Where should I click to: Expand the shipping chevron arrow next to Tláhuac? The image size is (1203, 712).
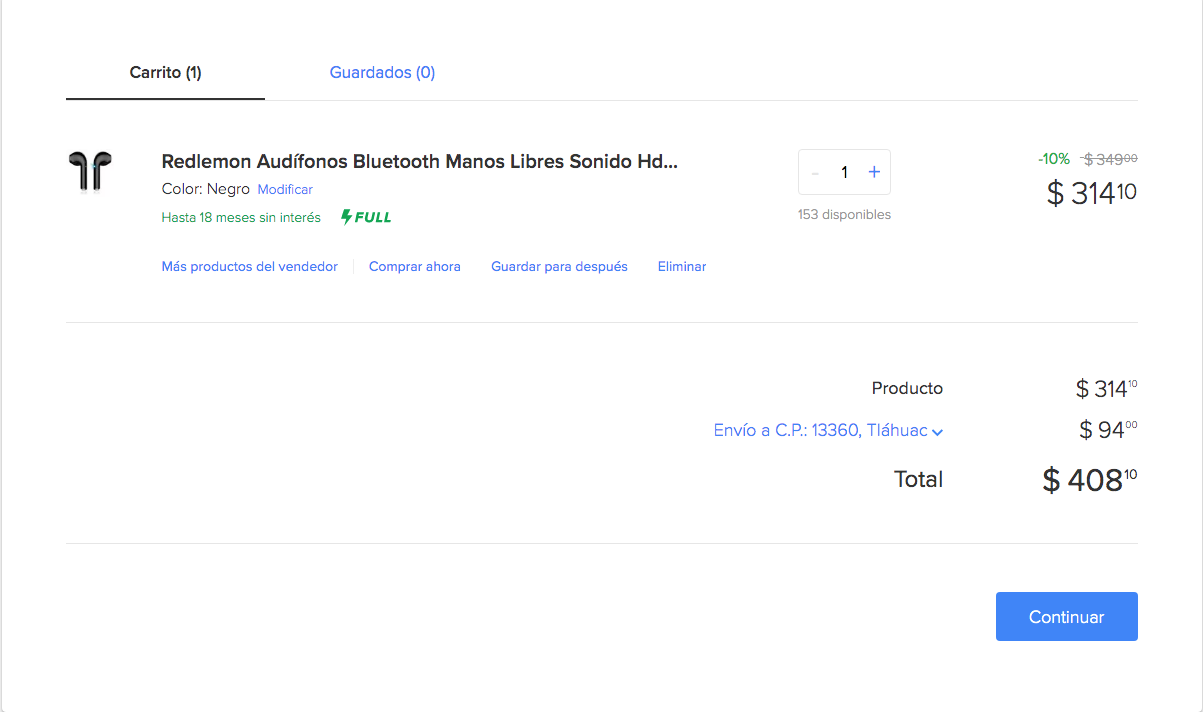pos(937,432)
